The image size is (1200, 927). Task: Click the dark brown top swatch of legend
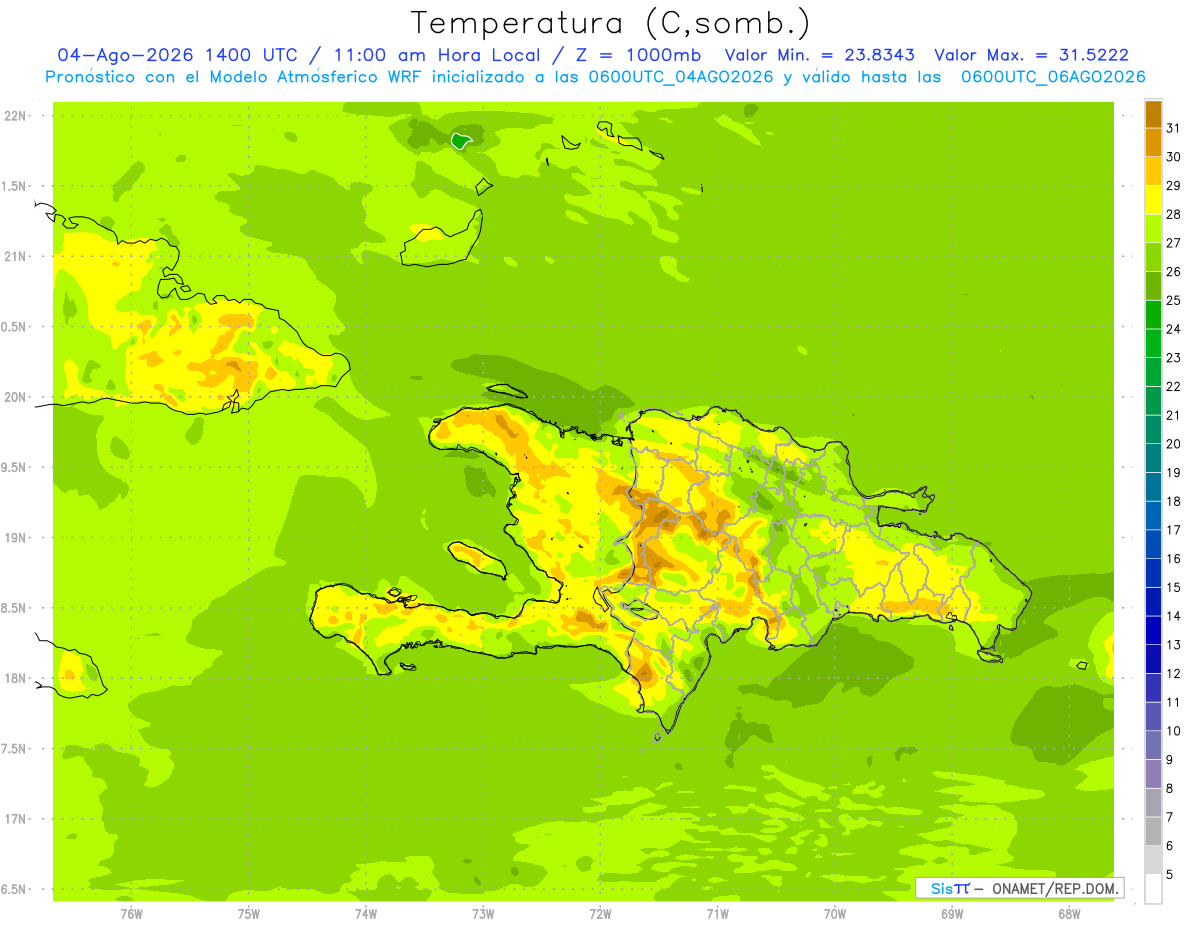point(1153,114)
